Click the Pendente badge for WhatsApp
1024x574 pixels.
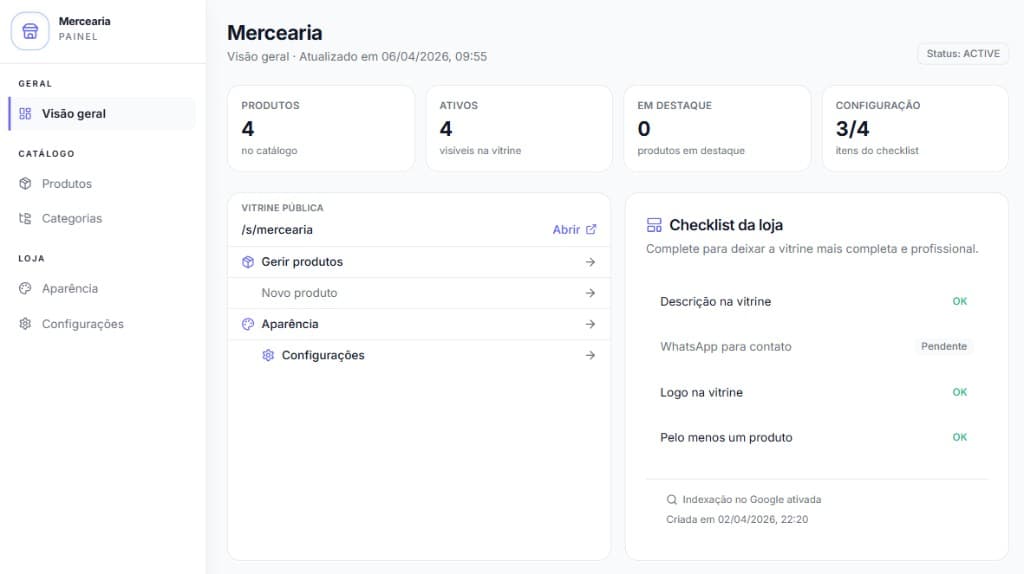tap(944, 347)
